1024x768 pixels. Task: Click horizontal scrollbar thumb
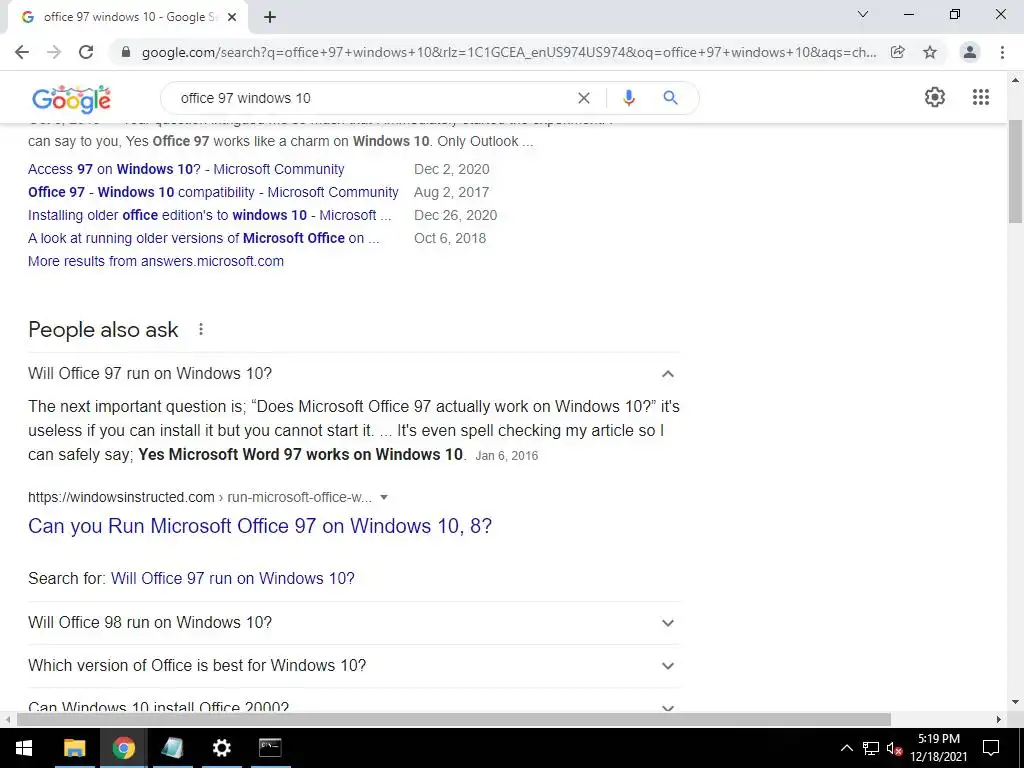point(453,719)
